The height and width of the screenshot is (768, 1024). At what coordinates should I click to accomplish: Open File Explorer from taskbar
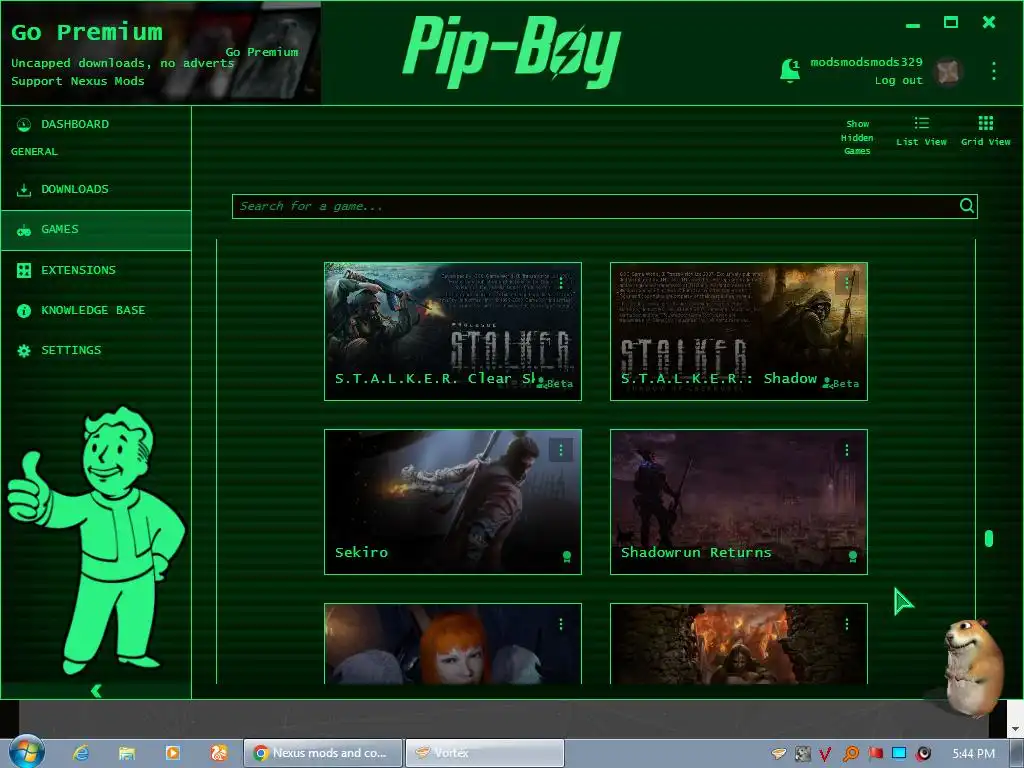point(127,753)
